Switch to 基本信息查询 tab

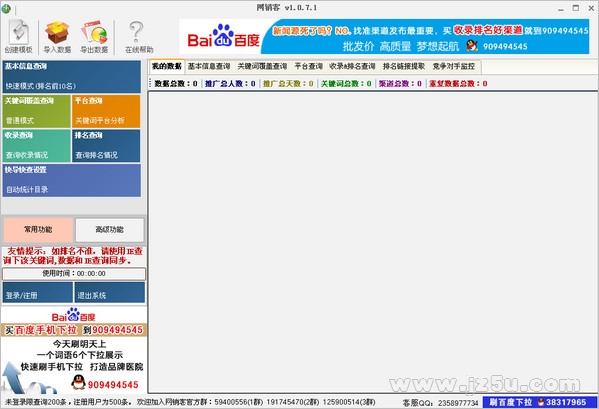tap(209, 66)
